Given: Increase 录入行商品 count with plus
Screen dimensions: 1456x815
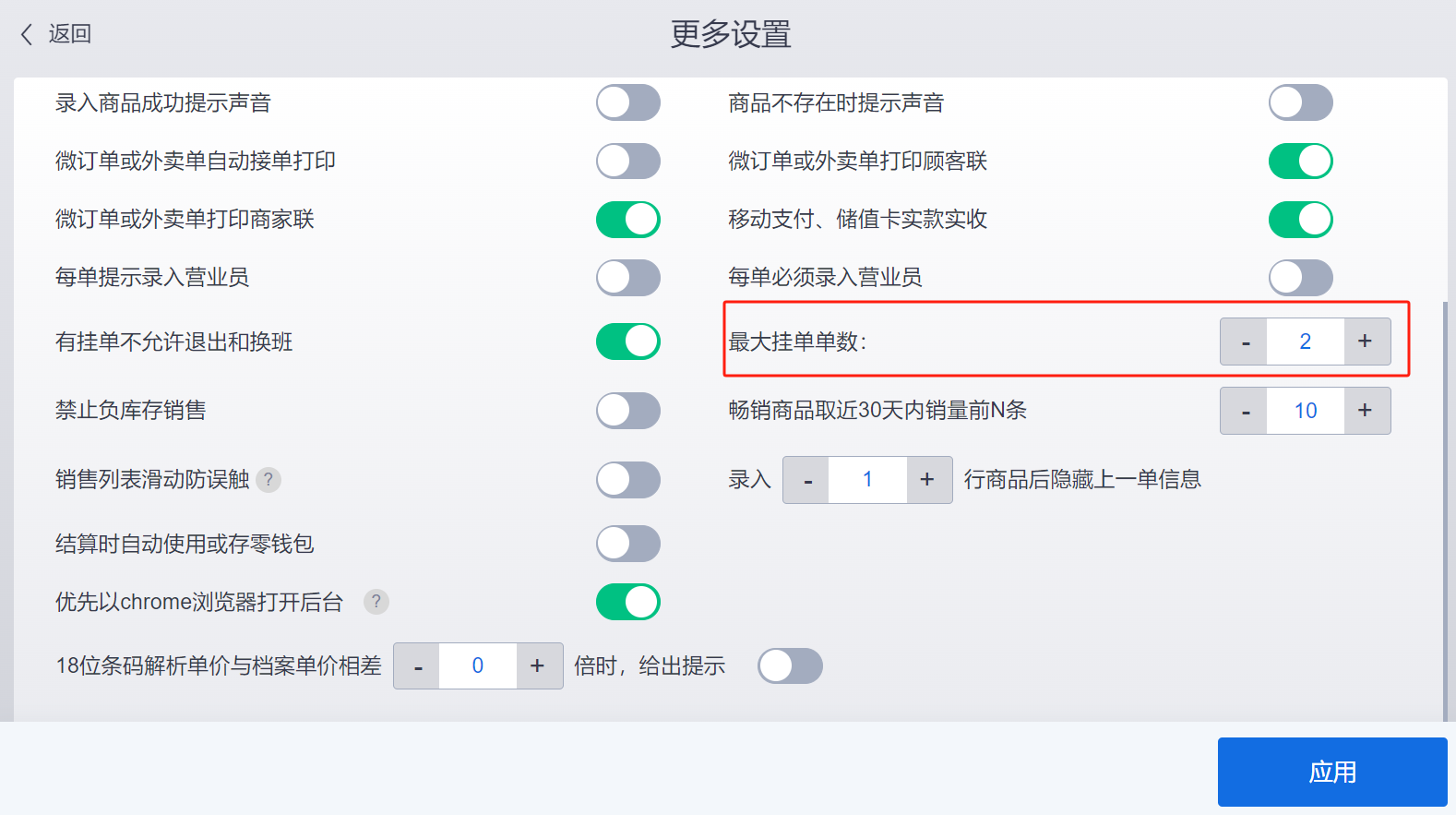Looking at the screenshot, I should coord(929,480).
